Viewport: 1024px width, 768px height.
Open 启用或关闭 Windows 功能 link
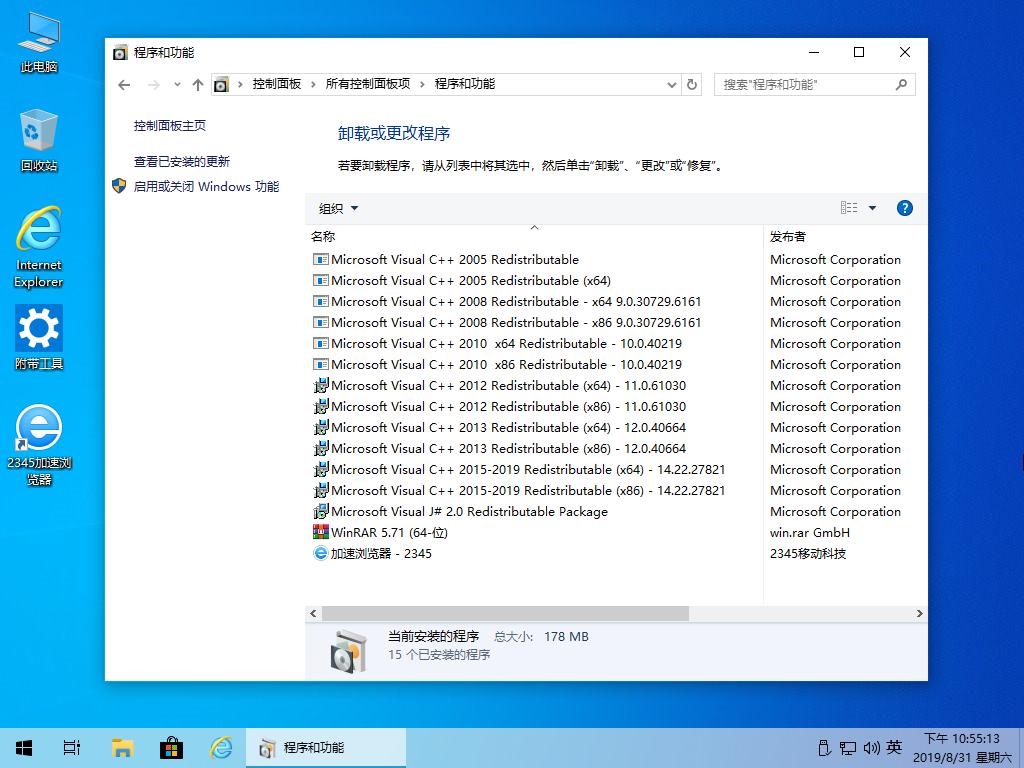coord(206,187)
